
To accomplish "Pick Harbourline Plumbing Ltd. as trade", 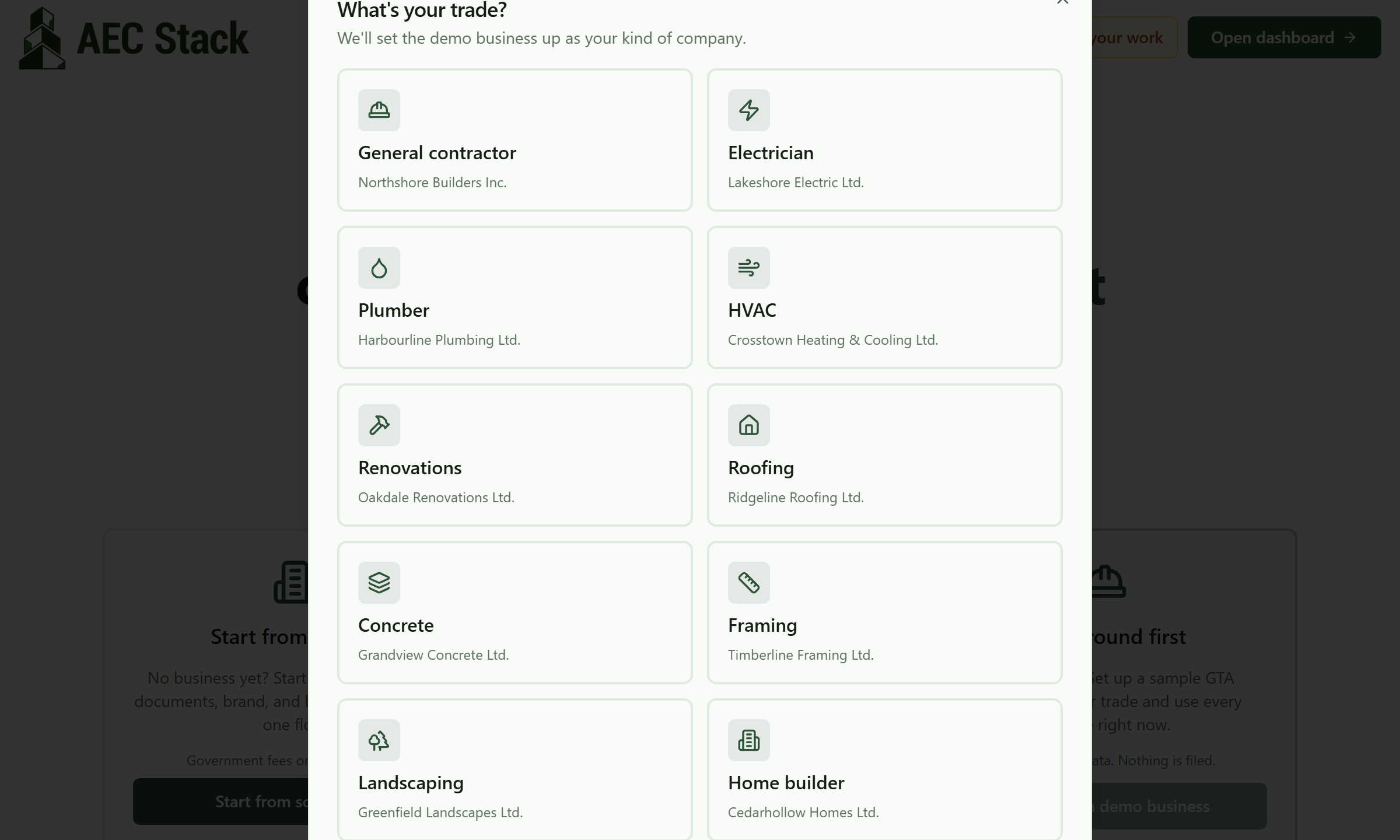I will point(514,297).
